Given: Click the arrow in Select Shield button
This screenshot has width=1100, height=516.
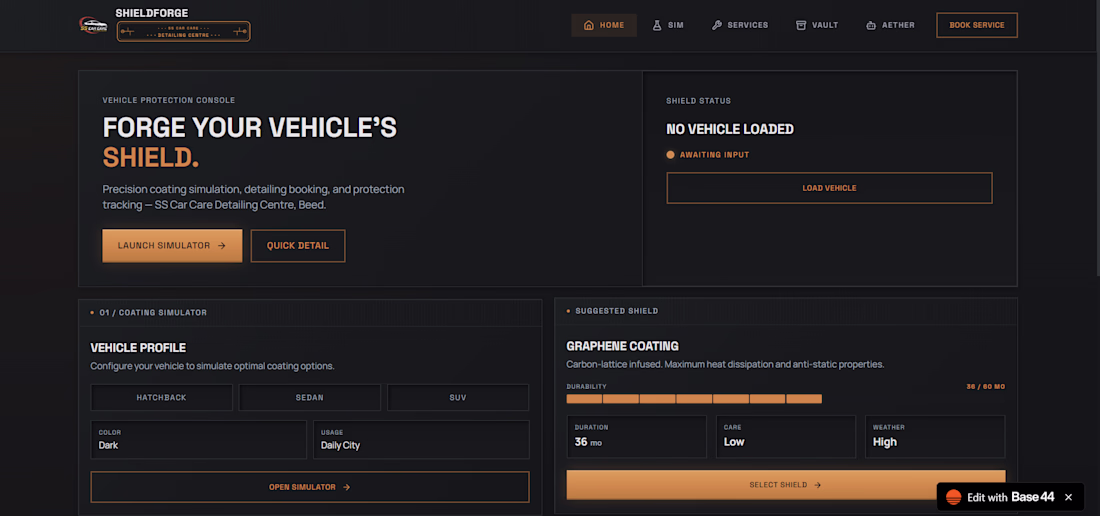Looking at the screenshot, I should 817,484.
